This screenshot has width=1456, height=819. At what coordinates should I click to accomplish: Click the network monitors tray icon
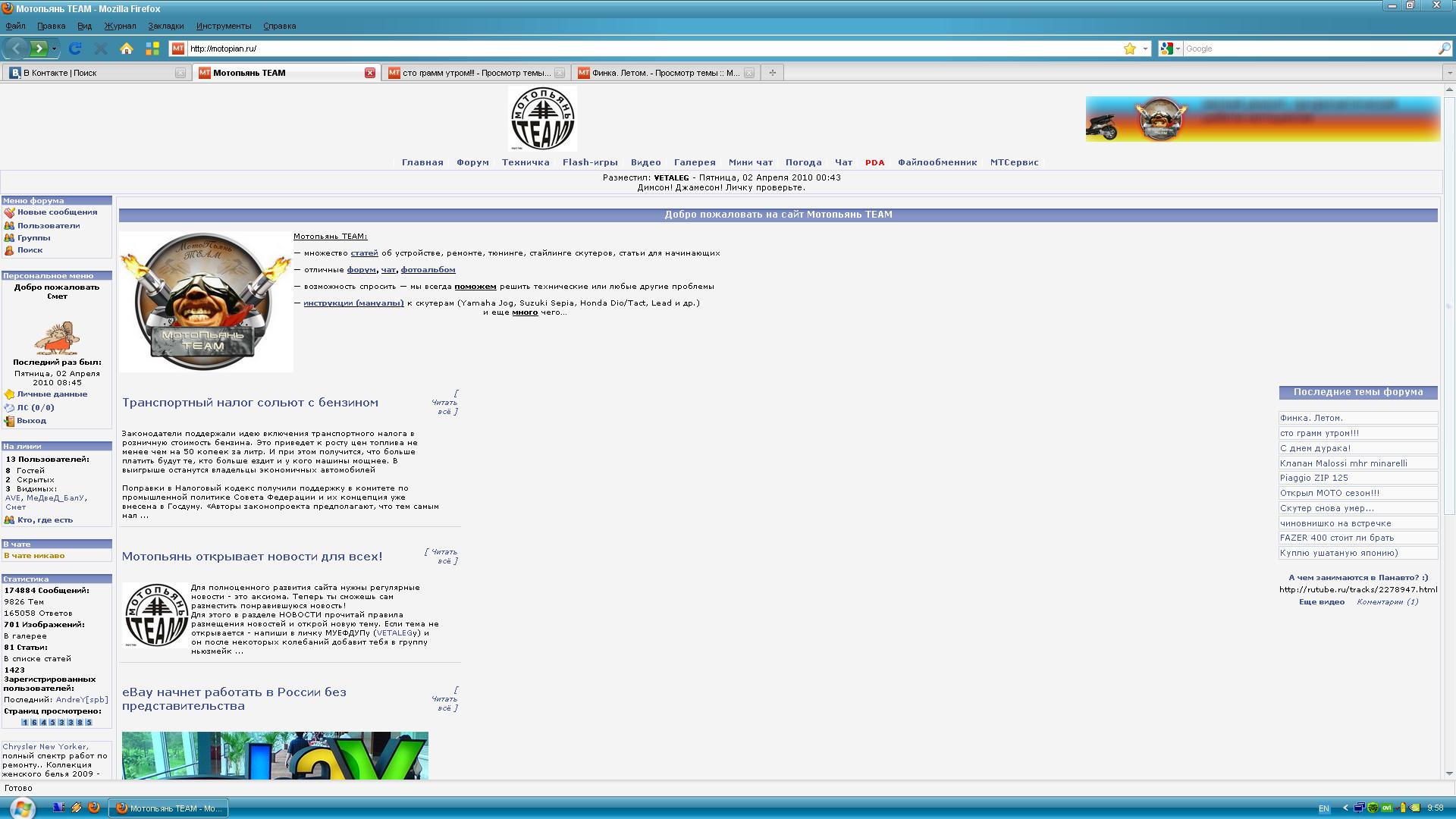point(1360,808)
